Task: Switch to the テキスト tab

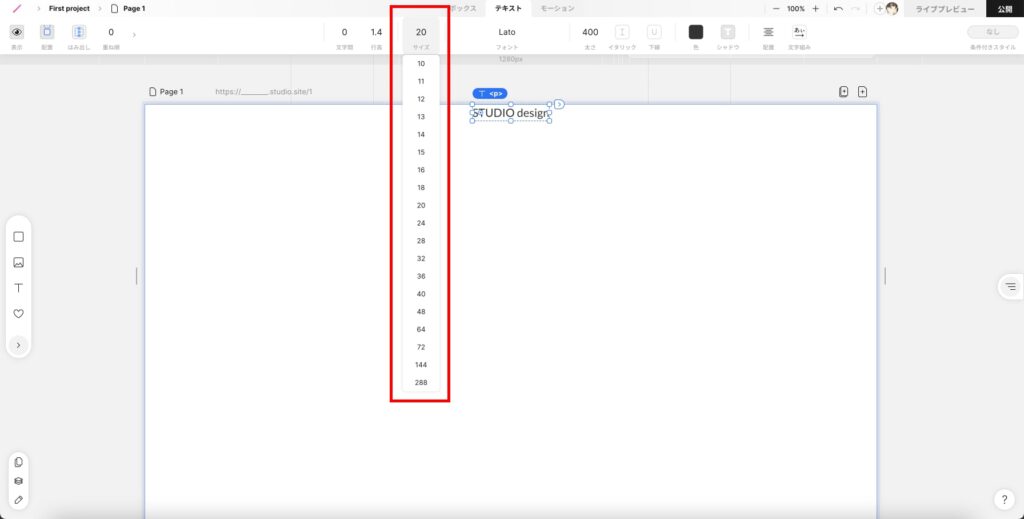Action: pos(508,8)
